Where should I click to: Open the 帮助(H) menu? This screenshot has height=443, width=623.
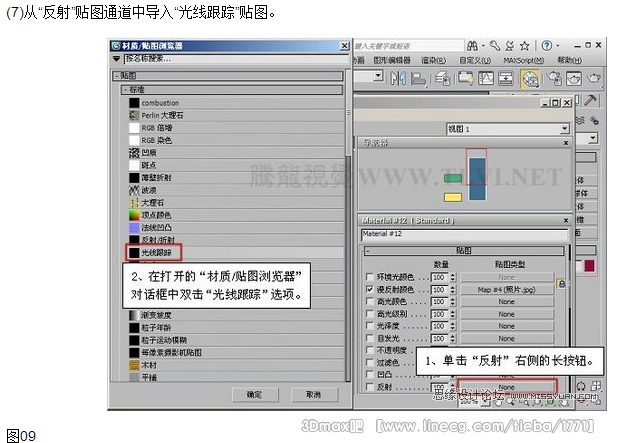tap(569, 61)
